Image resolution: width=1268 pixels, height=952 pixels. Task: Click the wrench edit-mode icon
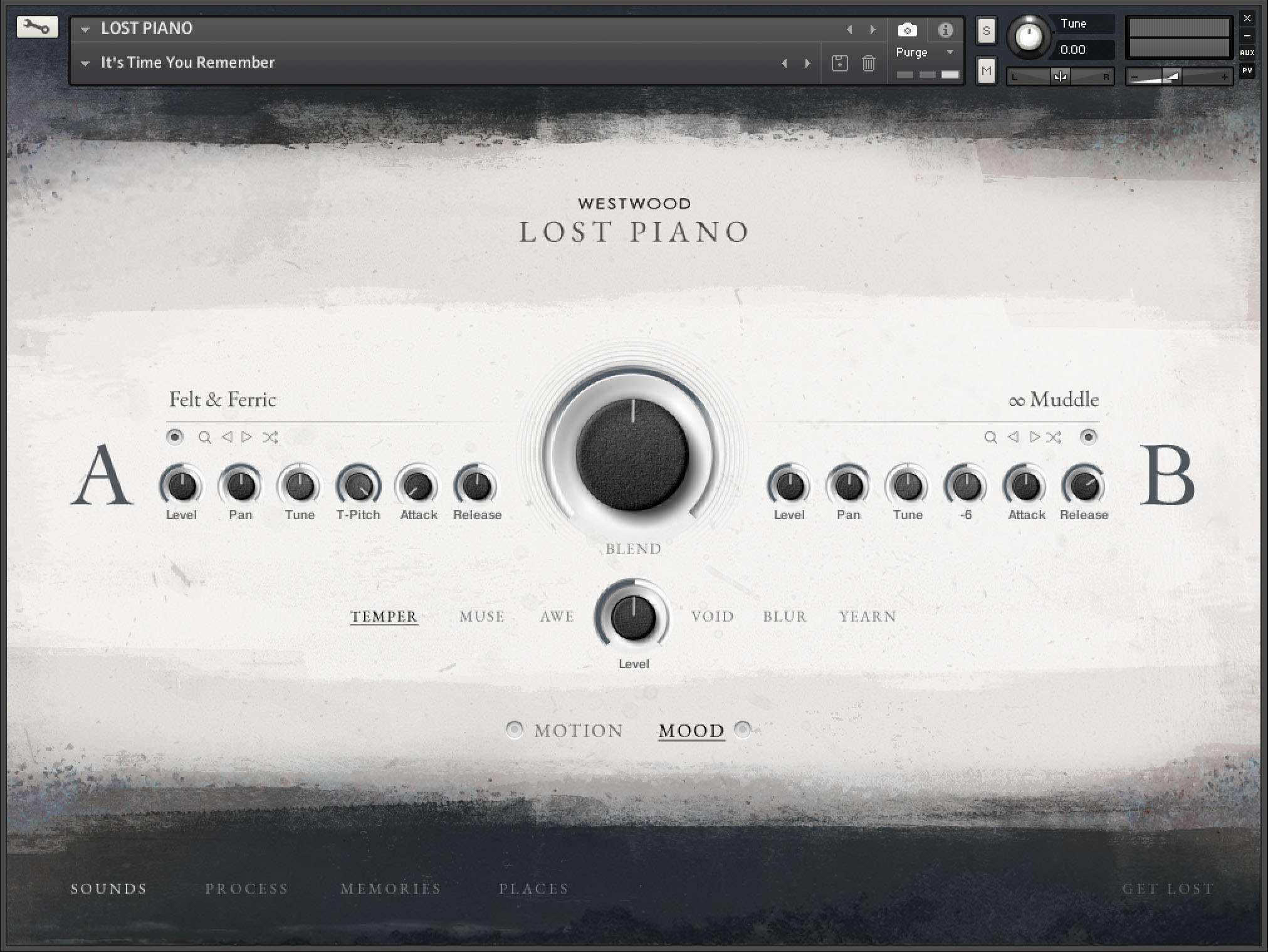(37, 28)
